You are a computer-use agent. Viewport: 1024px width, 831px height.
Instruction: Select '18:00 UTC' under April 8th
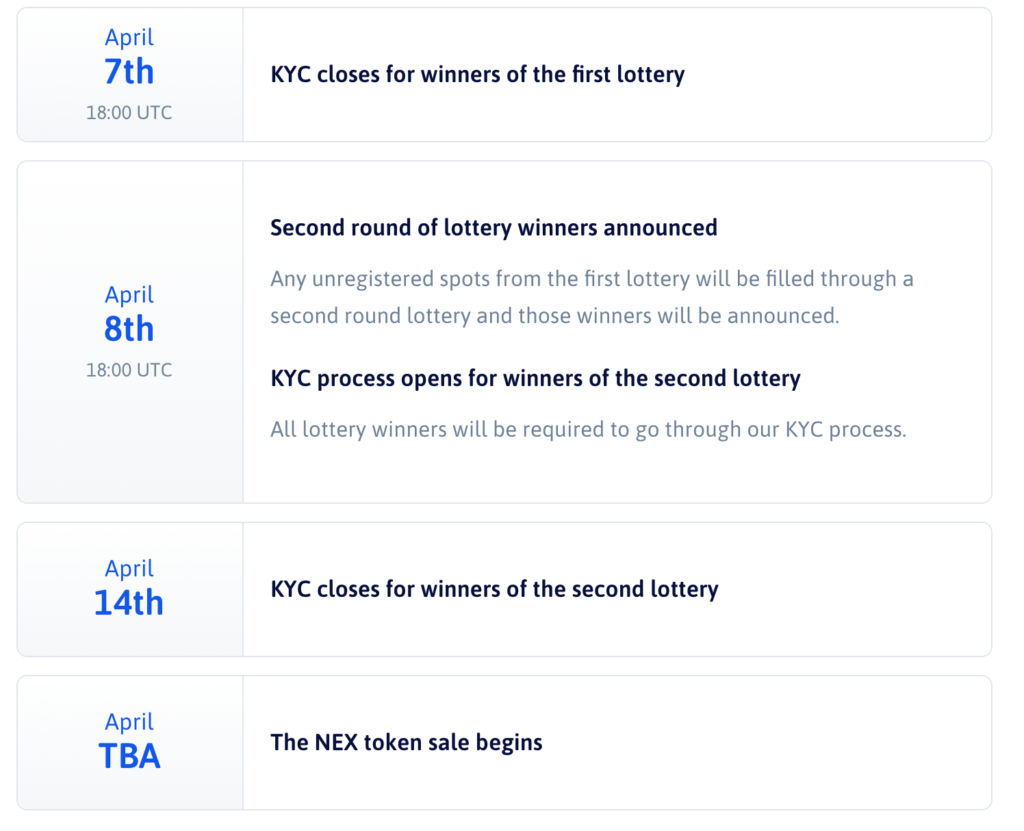tap(129, 370)
